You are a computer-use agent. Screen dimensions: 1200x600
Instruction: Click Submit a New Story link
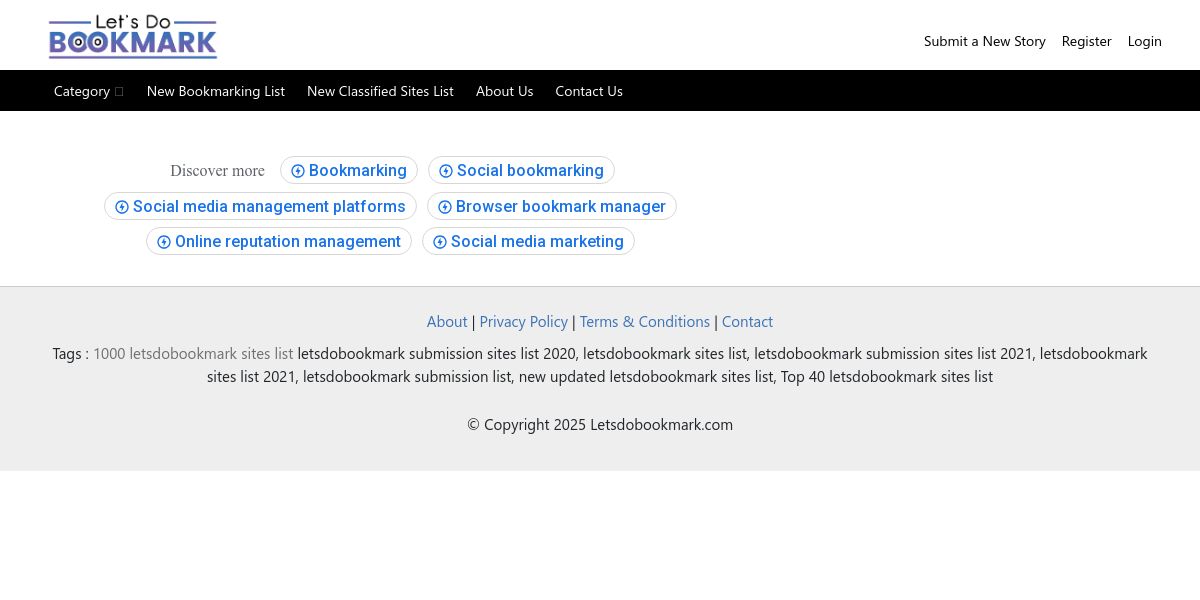[x=985, y=41]
